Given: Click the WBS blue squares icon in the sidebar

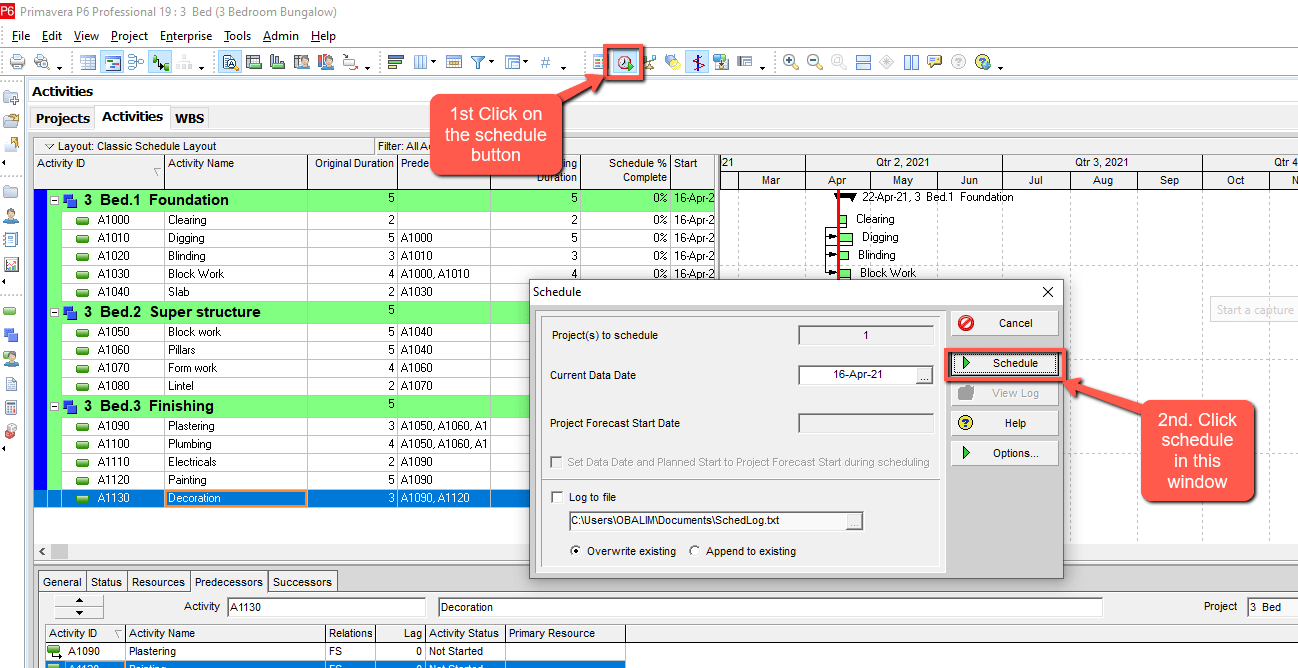Looking at the screenshot, I should 11,334.
